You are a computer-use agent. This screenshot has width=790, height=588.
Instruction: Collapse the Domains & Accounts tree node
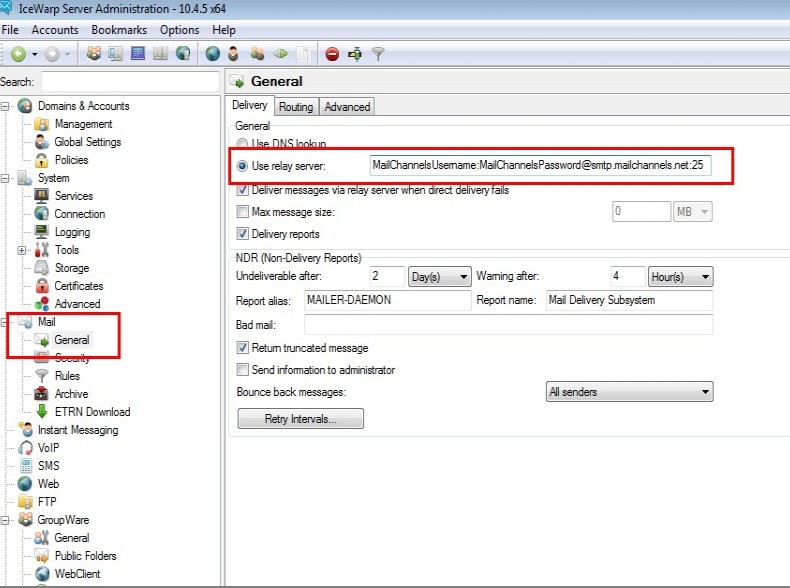5,106
